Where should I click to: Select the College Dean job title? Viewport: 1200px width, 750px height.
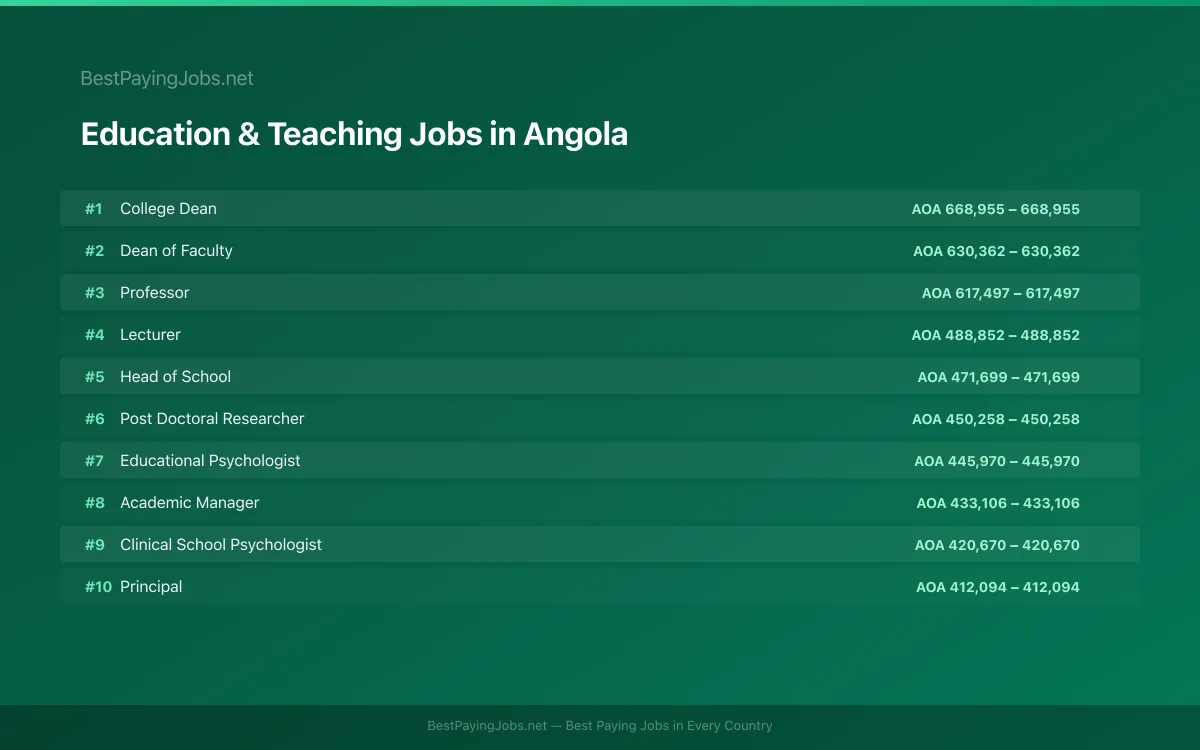click(x=168, y=209)
